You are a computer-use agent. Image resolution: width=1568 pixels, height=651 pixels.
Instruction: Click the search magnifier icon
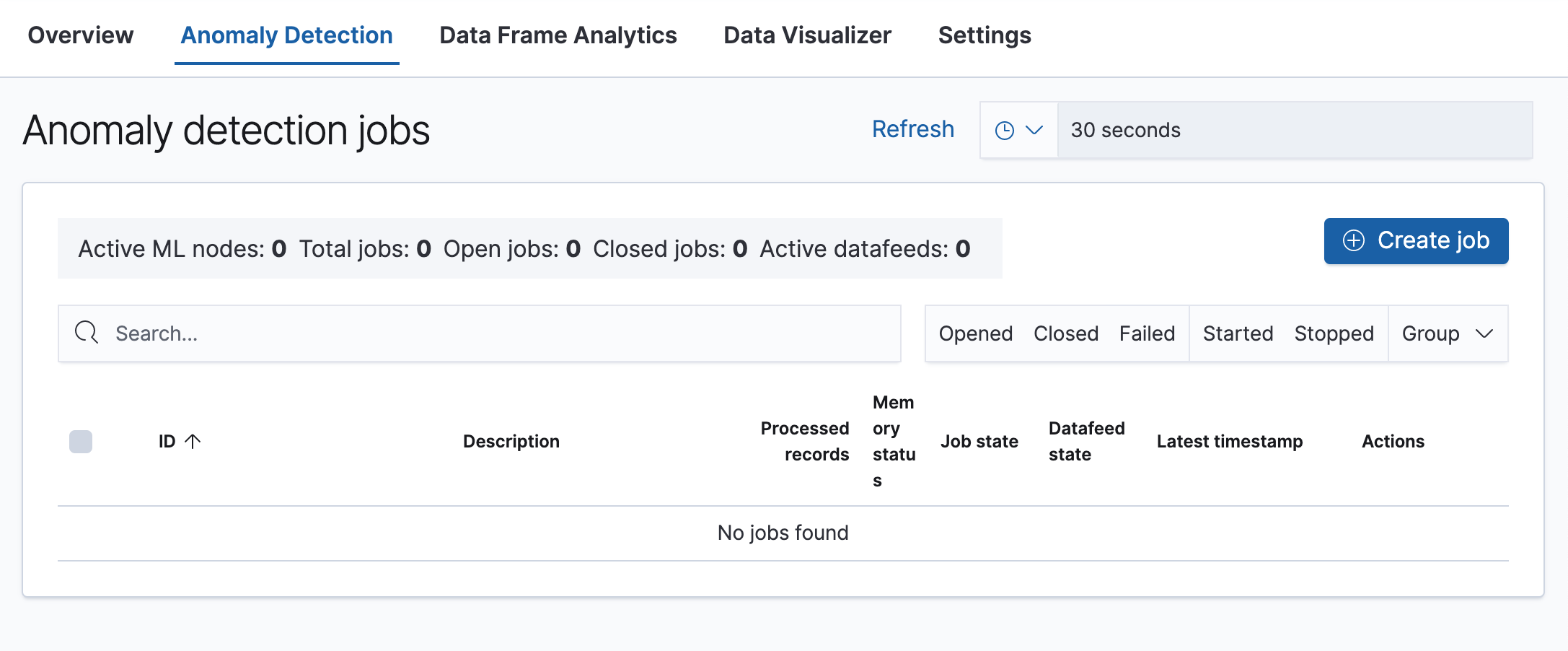click(87, 333)
